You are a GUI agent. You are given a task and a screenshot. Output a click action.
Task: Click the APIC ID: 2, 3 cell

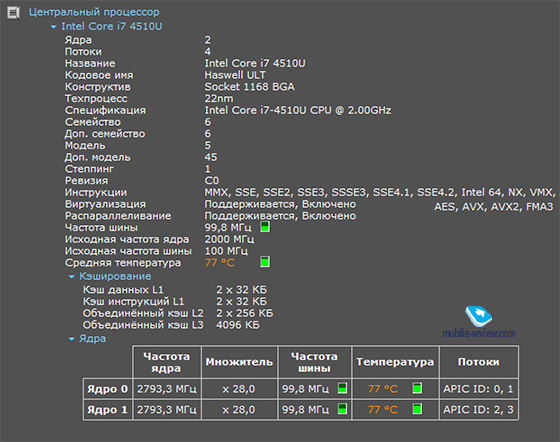pyautogui.click(x=479, y=410)
